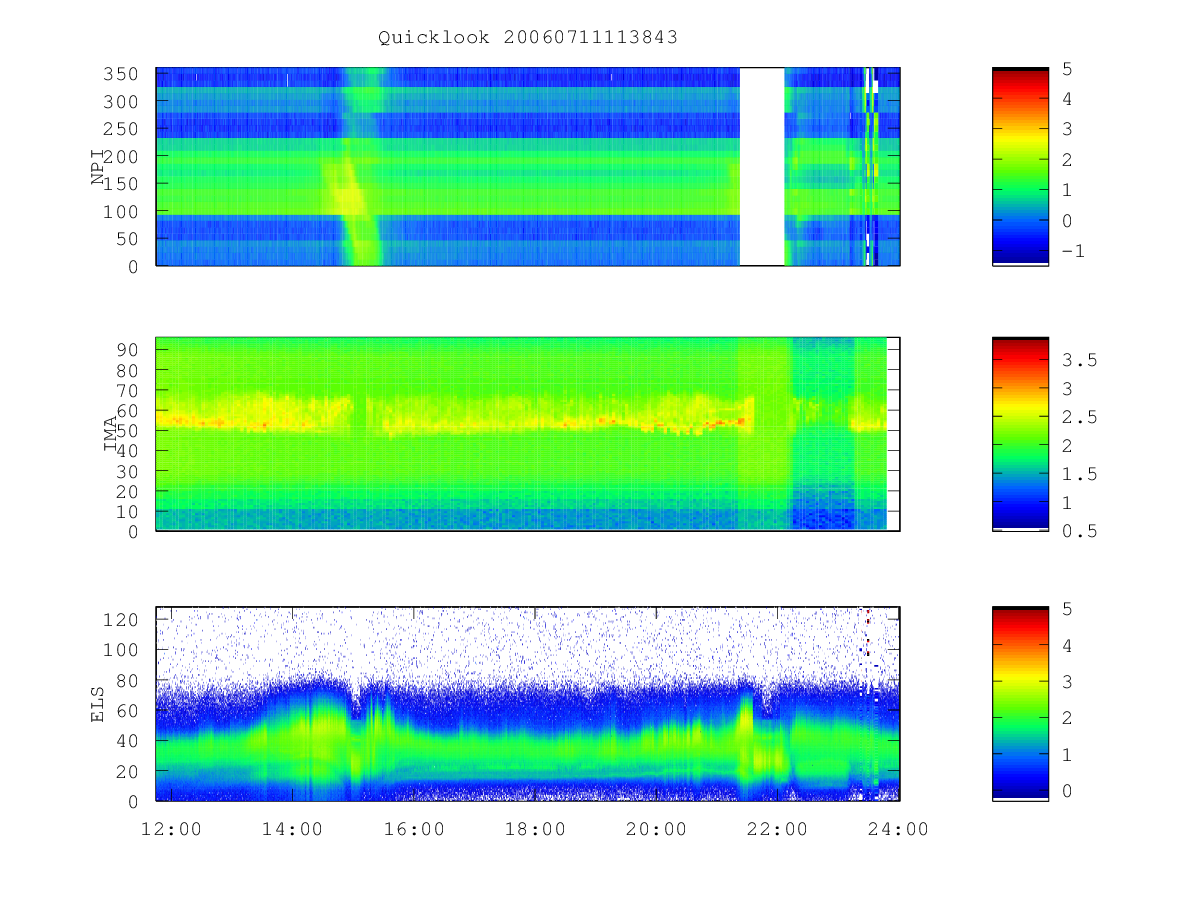The image size is (1200, 900).
Task: Click the 0 label on the ELS colorbar
Action: 1067,790
